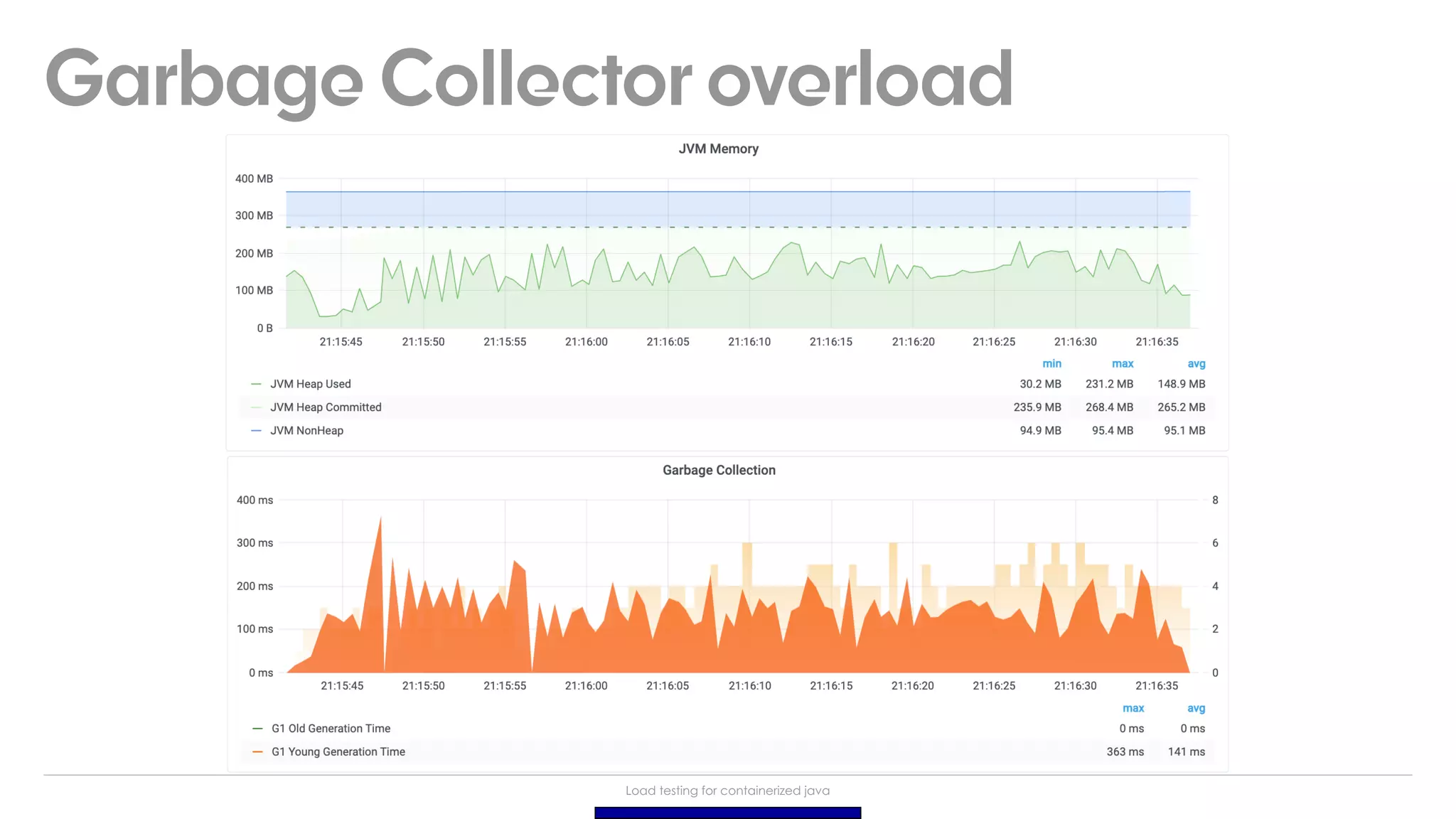Click the 21:16:35 time label in JVM Memory chart
The image size is (1456, 819).
pyautogui.click(x=1157, y=342)
